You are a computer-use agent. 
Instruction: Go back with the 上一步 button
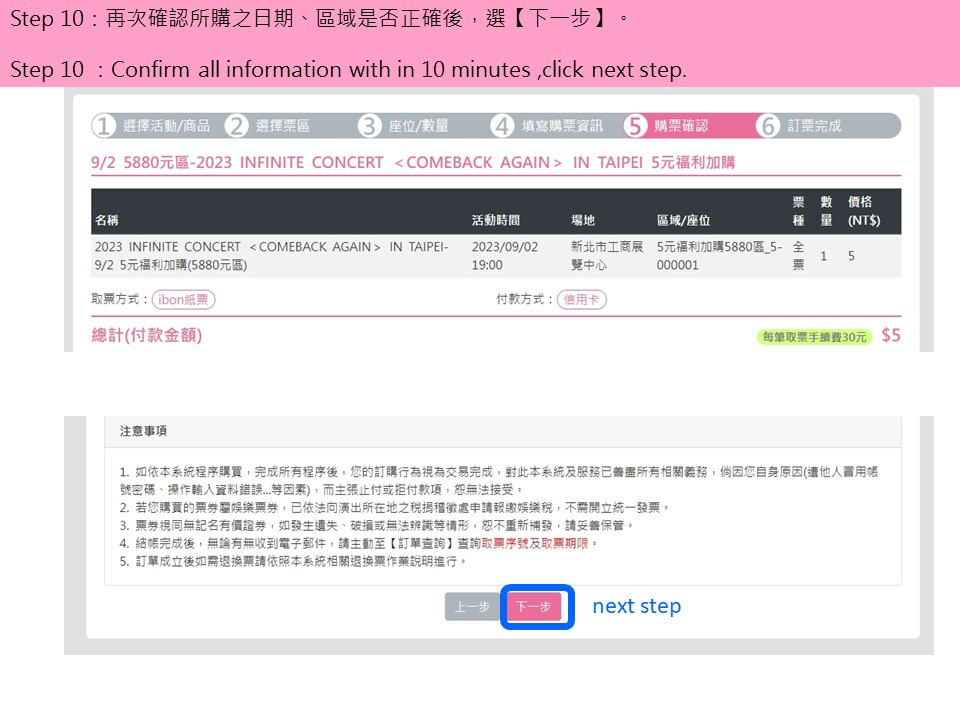472,607
